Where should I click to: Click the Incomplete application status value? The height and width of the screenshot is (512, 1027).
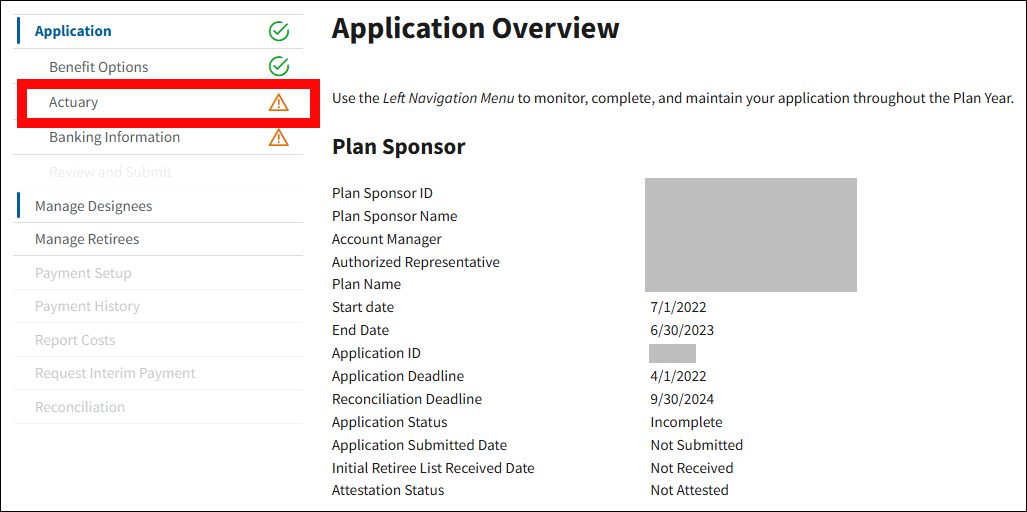686,422
